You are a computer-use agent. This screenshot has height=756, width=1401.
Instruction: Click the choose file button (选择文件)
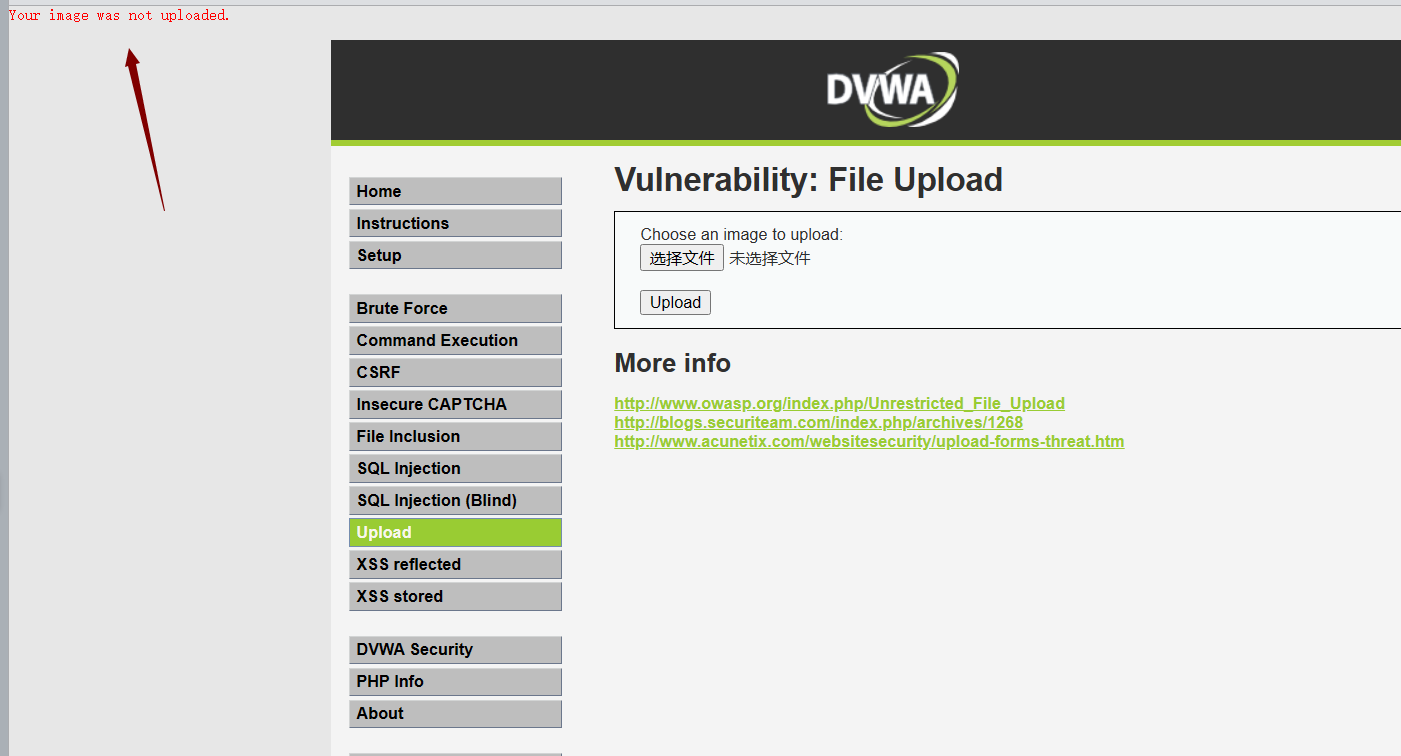681,258
